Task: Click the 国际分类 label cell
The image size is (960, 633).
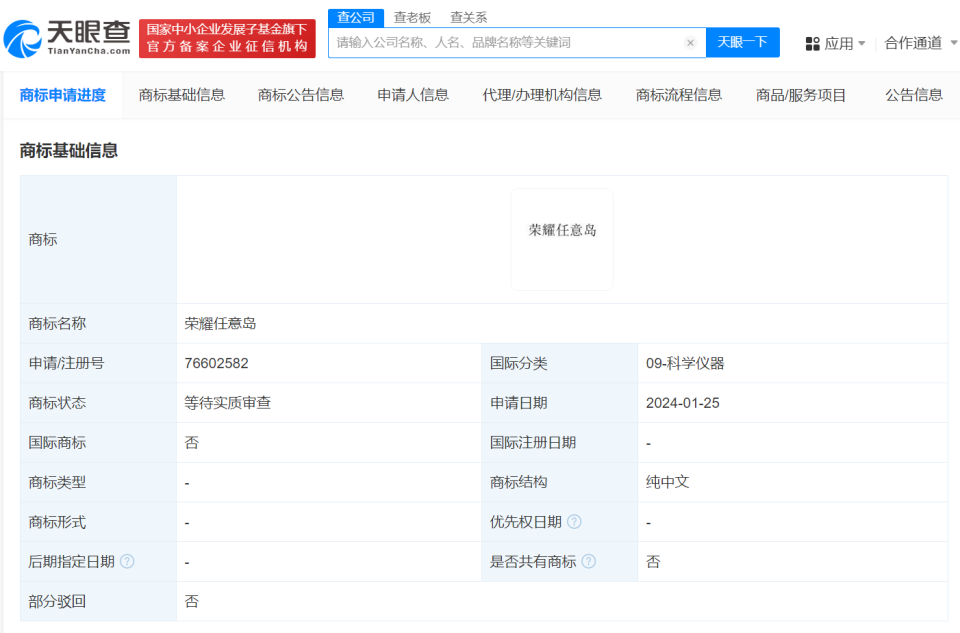Action: tap(560, 363)
